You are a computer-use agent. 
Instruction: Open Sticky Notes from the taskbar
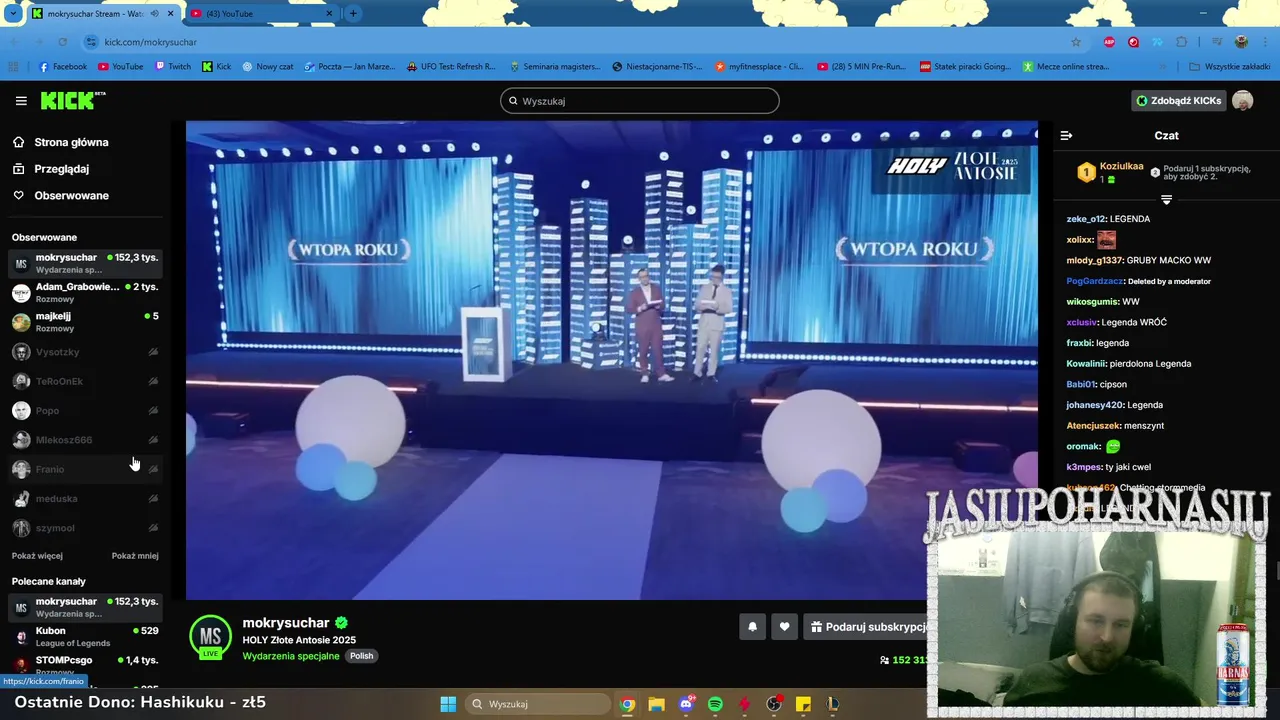click(x=803, y=704)
